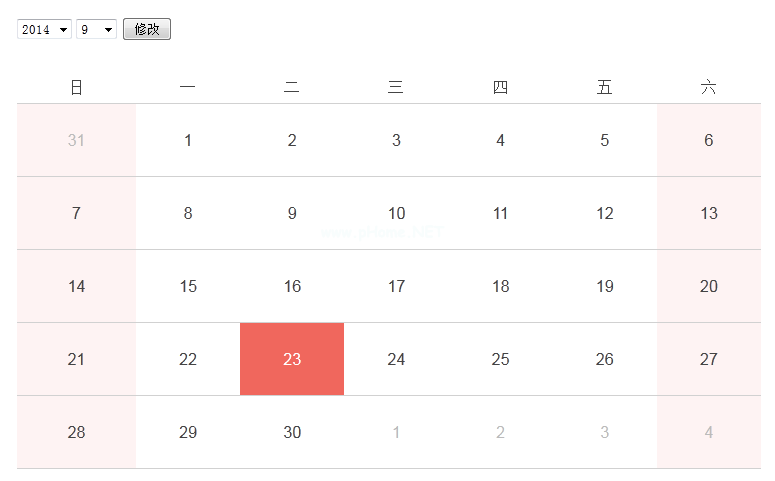Screen dimensions: 775x481
Task: Pick date 30 in the last row
Action: 292,432
